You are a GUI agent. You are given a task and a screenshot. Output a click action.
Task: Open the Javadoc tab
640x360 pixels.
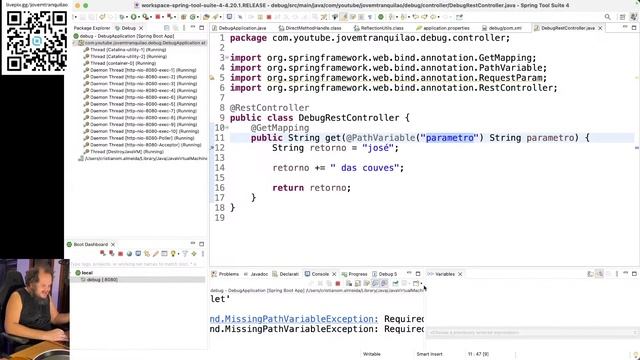pos(256,274)
